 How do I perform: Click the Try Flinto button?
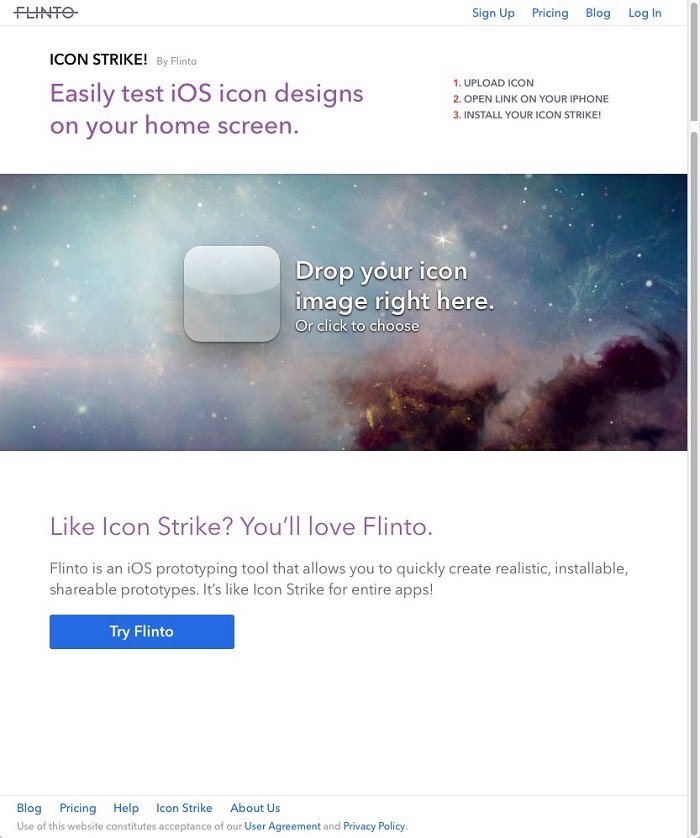tap(142, 631)
